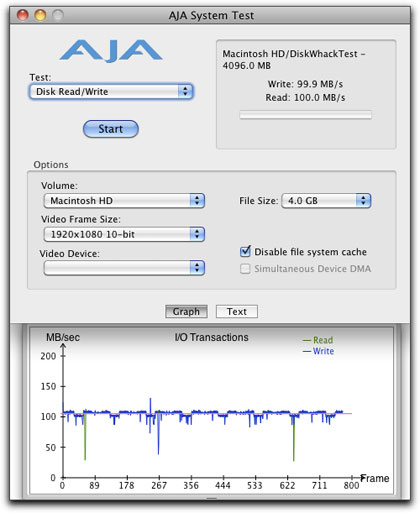This screenshot has width=420, height=513.
Task: Click the AJA logo
Action: click(111, 51)
